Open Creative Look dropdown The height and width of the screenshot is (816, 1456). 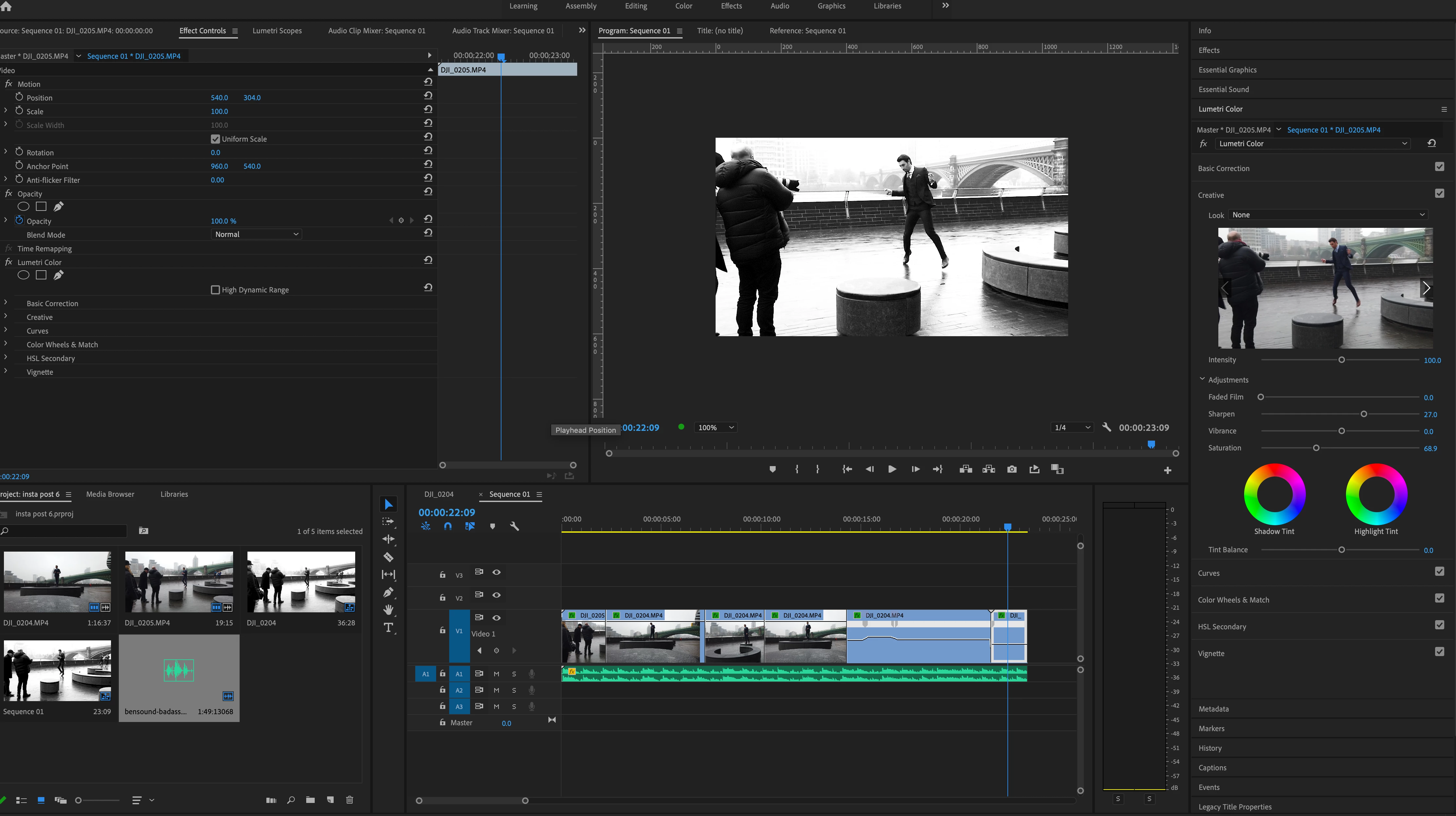click(1328, 215)
